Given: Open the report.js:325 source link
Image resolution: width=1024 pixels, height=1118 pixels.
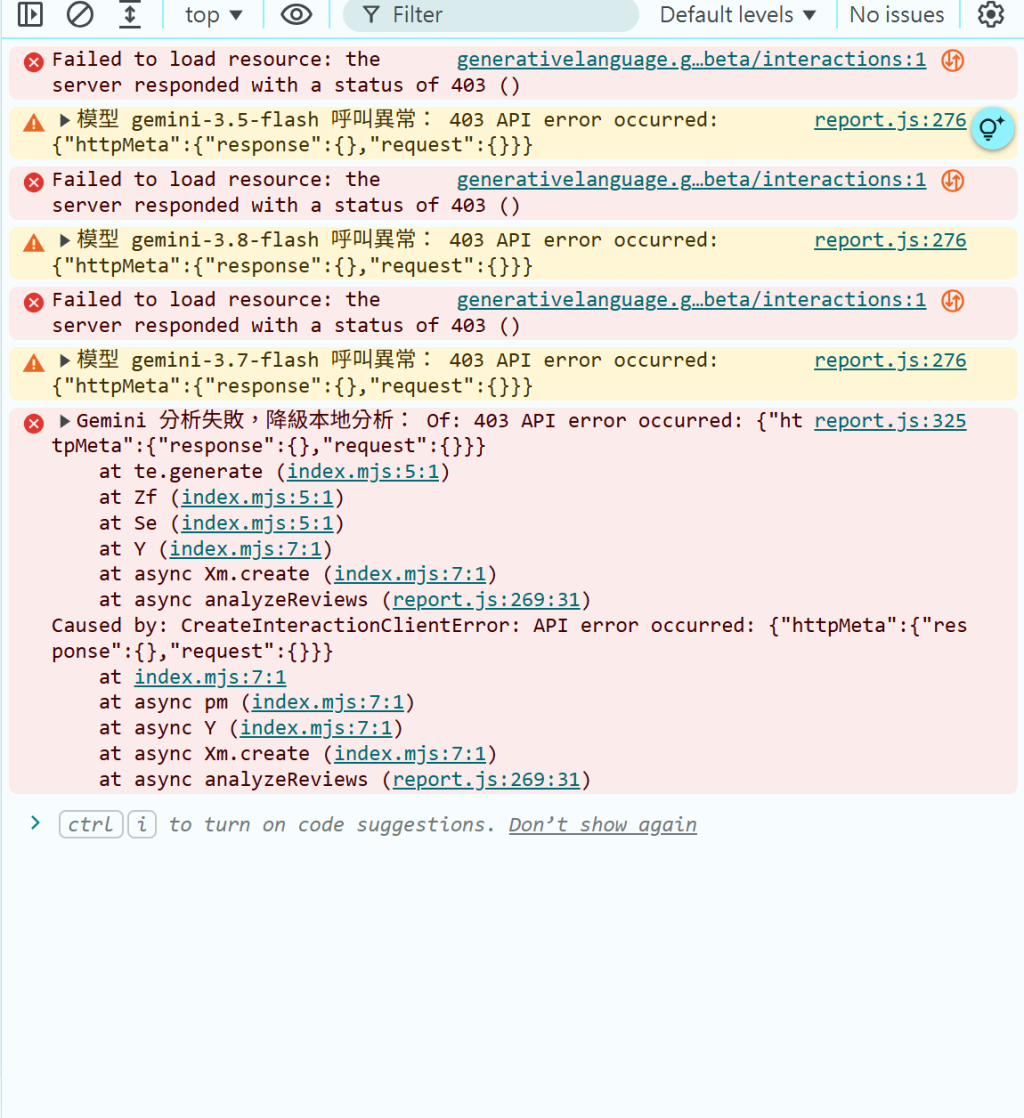Looking at the screenshot, I should point(890,421).
